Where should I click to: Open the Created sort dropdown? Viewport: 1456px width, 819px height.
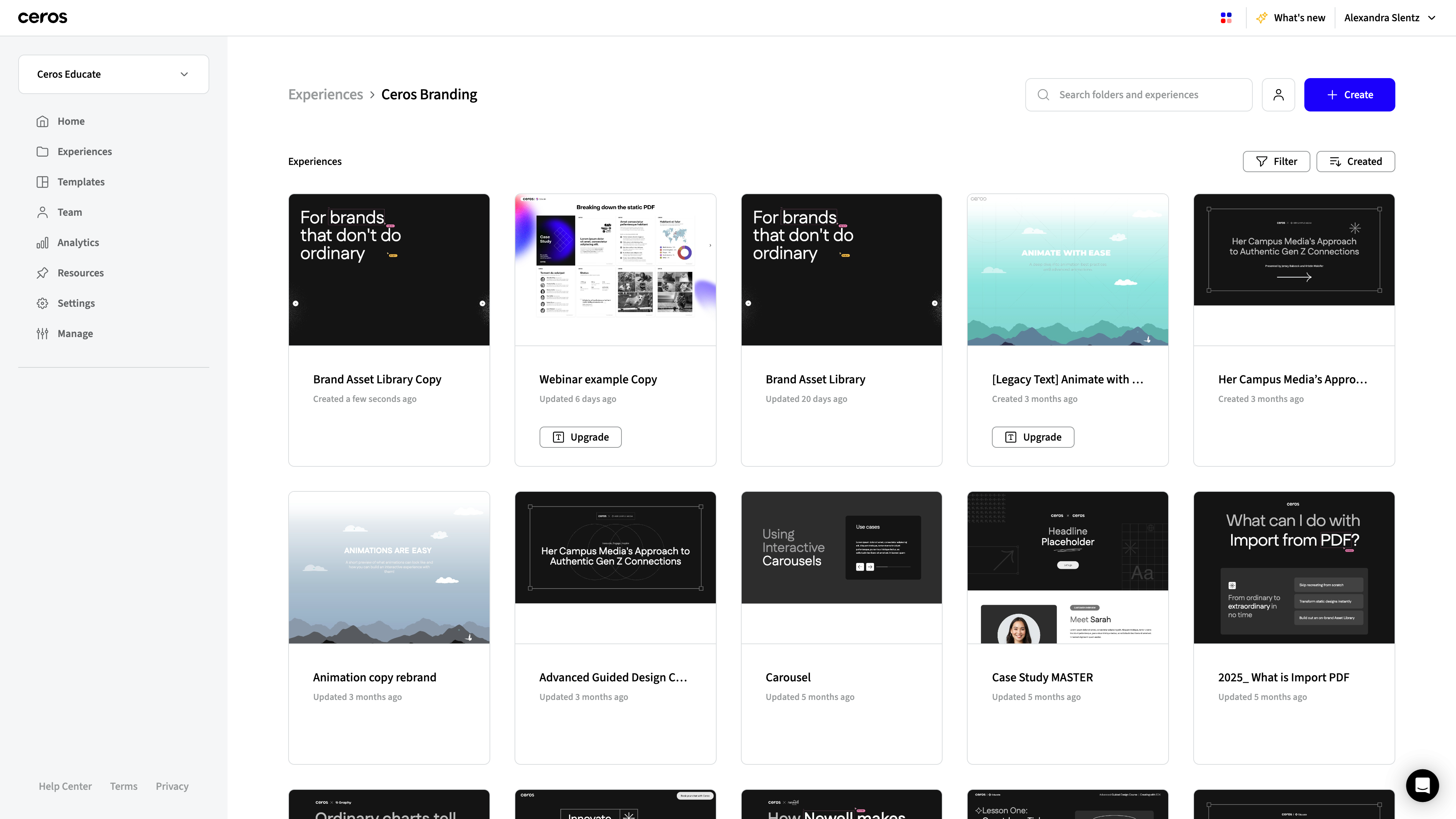click(x=1356, y=162)
